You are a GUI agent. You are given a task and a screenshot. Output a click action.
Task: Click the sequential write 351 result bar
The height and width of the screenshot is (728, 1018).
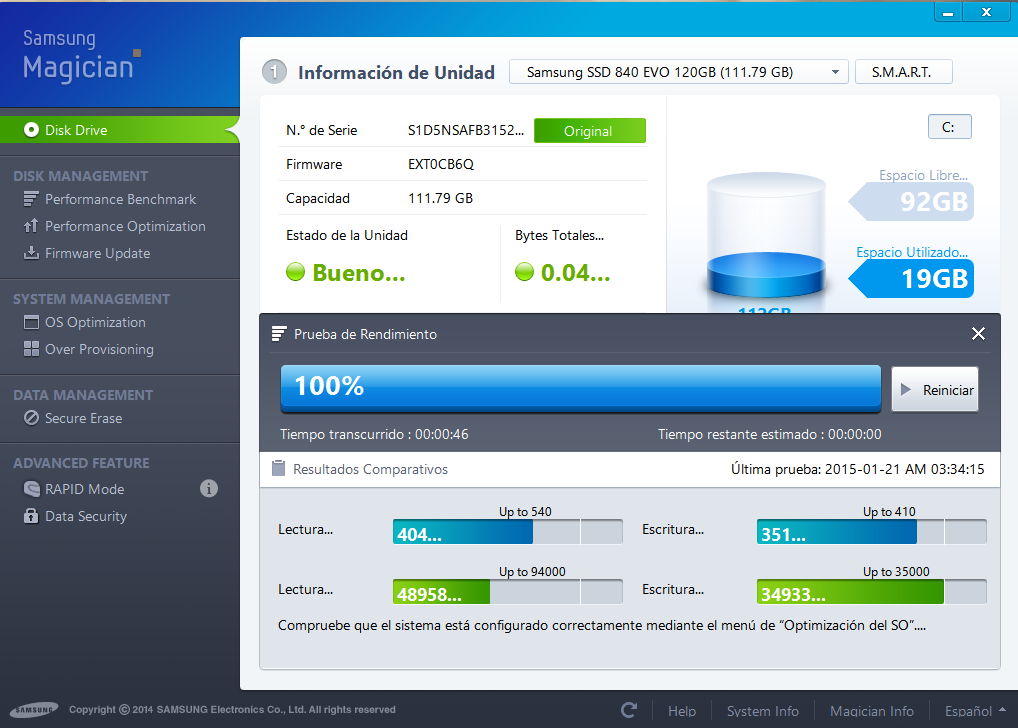tap(871, 532)
